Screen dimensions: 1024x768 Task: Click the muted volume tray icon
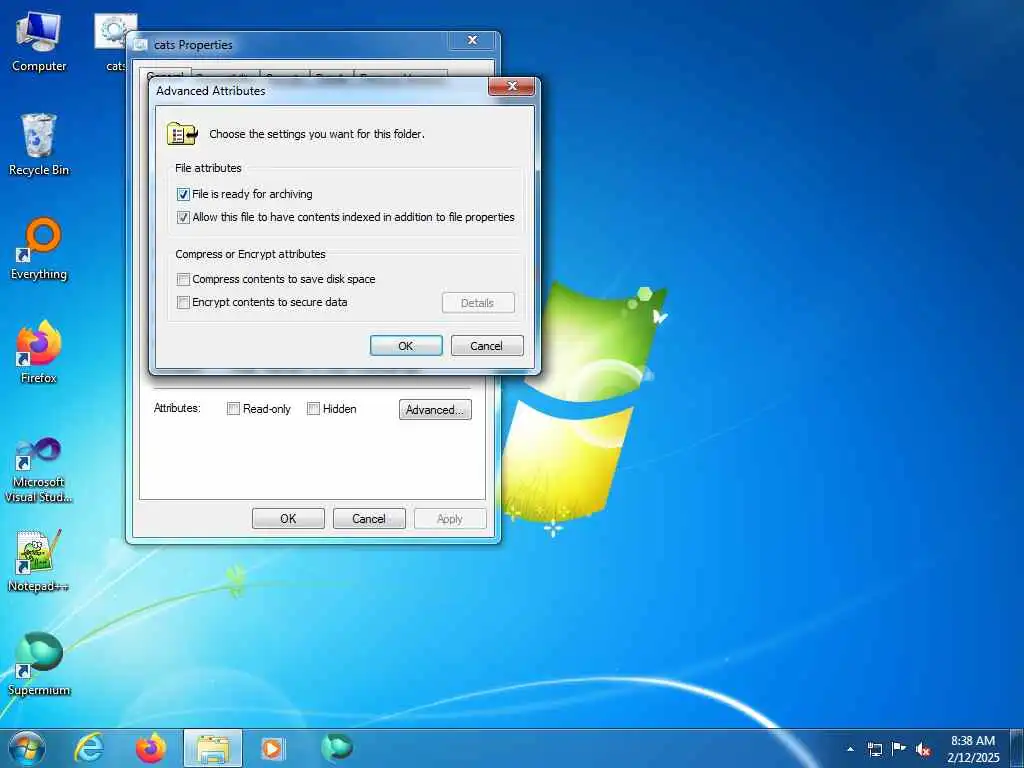923,749
